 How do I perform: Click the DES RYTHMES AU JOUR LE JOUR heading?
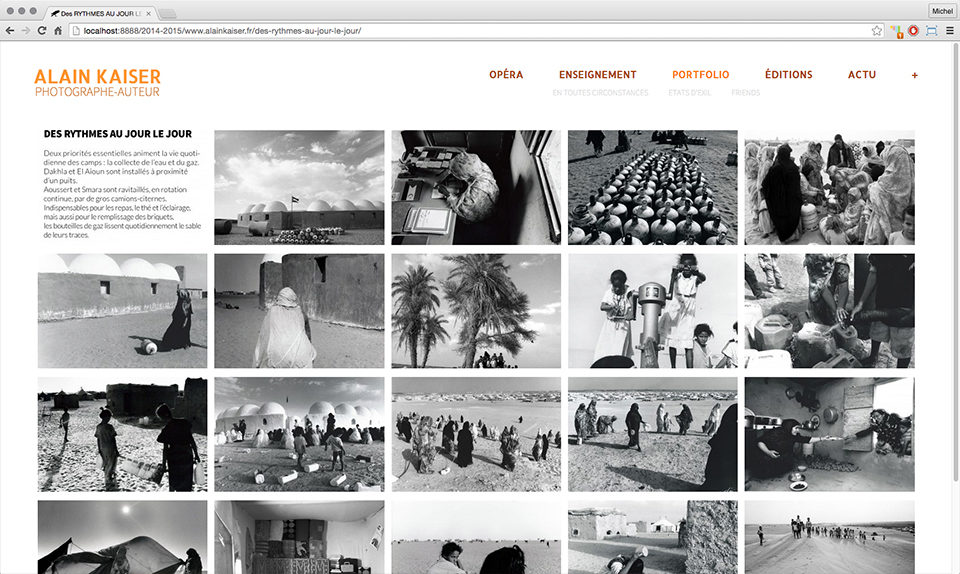[x=118, y=133]
